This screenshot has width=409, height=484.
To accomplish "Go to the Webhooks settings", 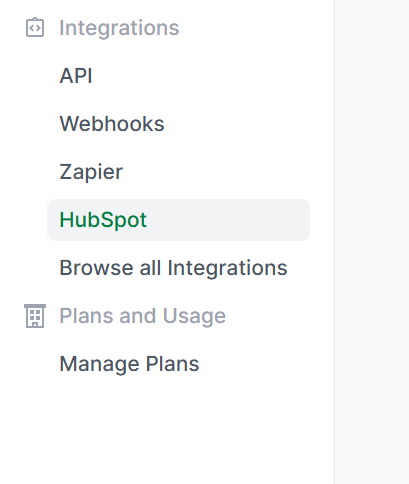I will pyautogui.click(x=112, y=124).
